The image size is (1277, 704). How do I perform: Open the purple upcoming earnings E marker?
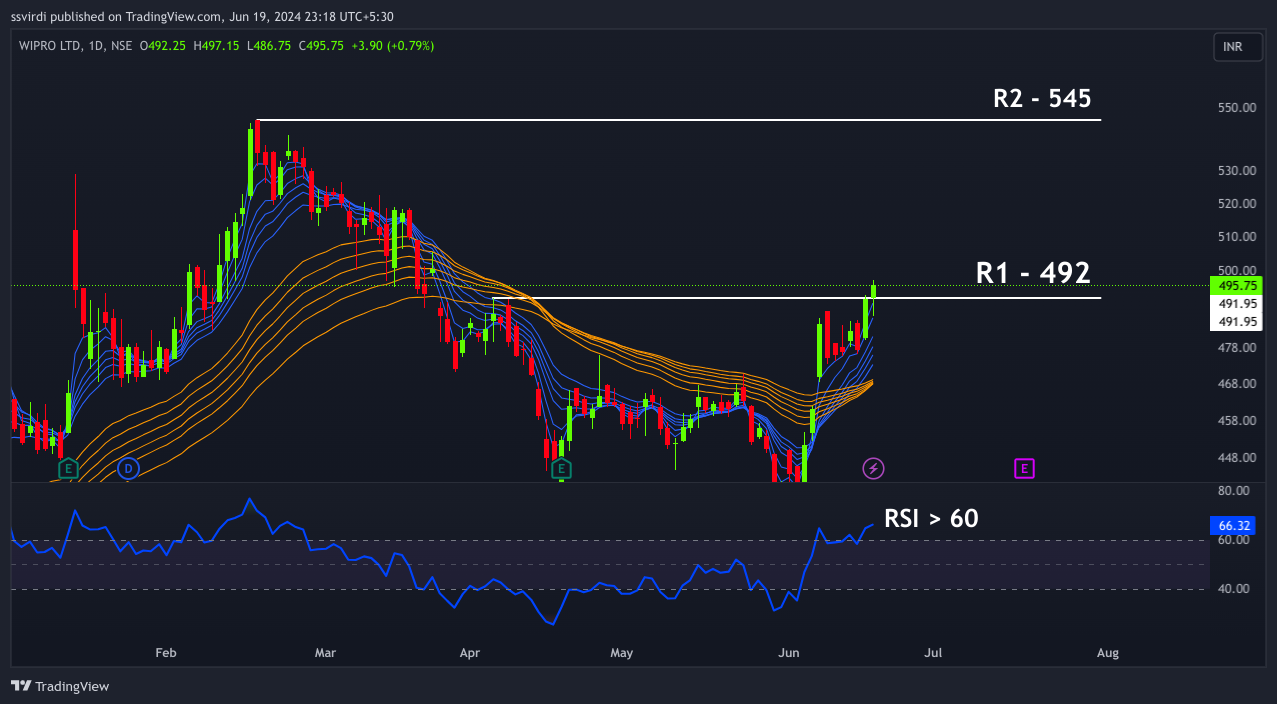pyautogui.click(x=1023, y=468)
